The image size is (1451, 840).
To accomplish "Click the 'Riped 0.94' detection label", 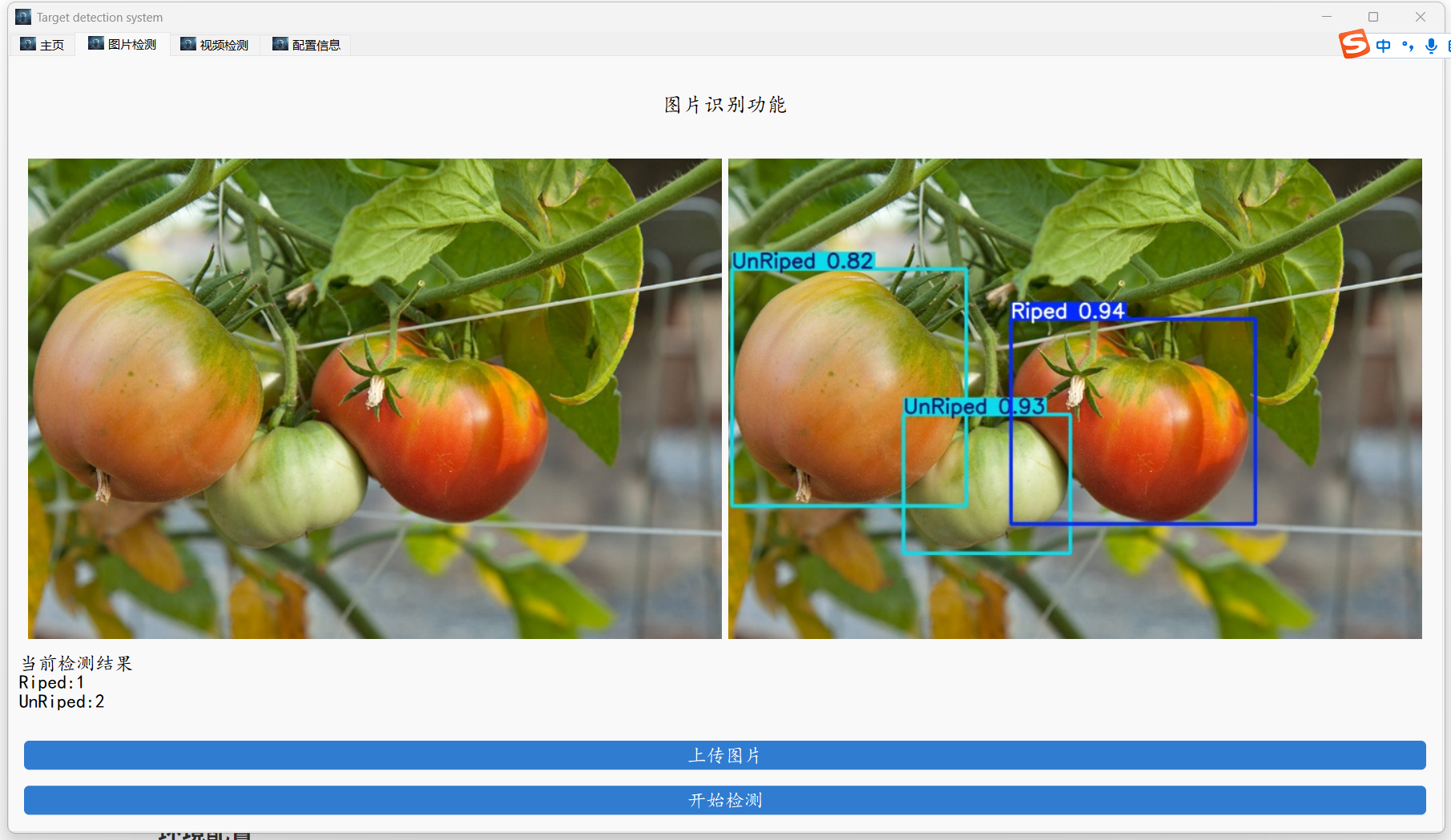I will (x=1068, y=311).
